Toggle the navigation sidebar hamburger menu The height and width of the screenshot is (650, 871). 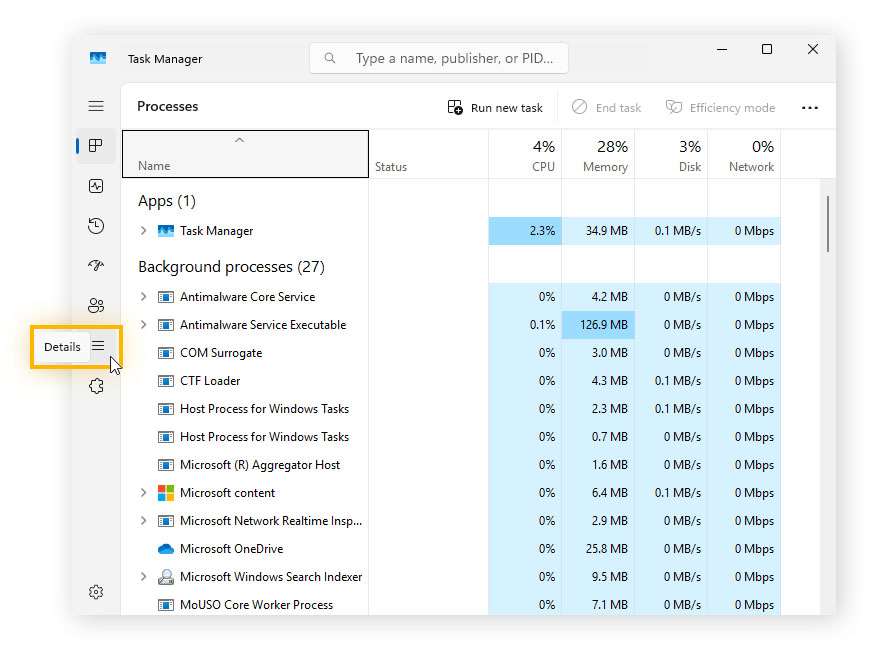pyautogui.click(x=96, y=105)
